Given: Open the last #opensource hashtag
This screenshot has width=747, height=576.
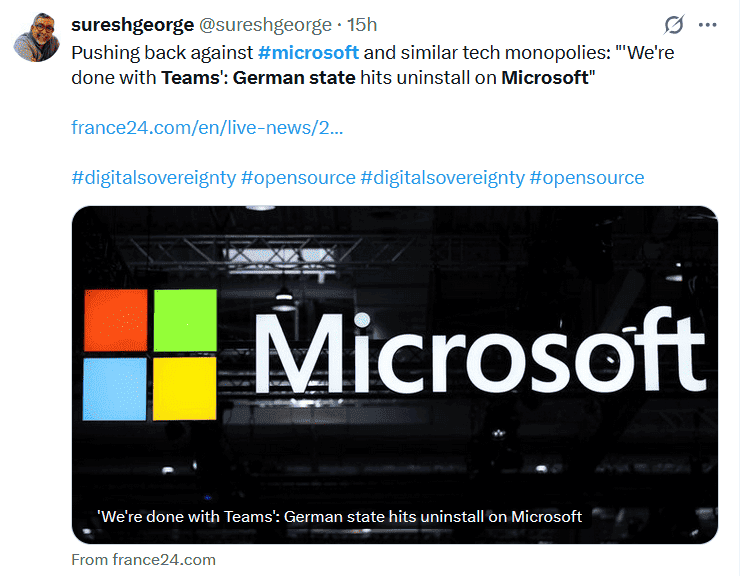Looking at the screenshot, I should pyautogui.click(x=586, y=177).
